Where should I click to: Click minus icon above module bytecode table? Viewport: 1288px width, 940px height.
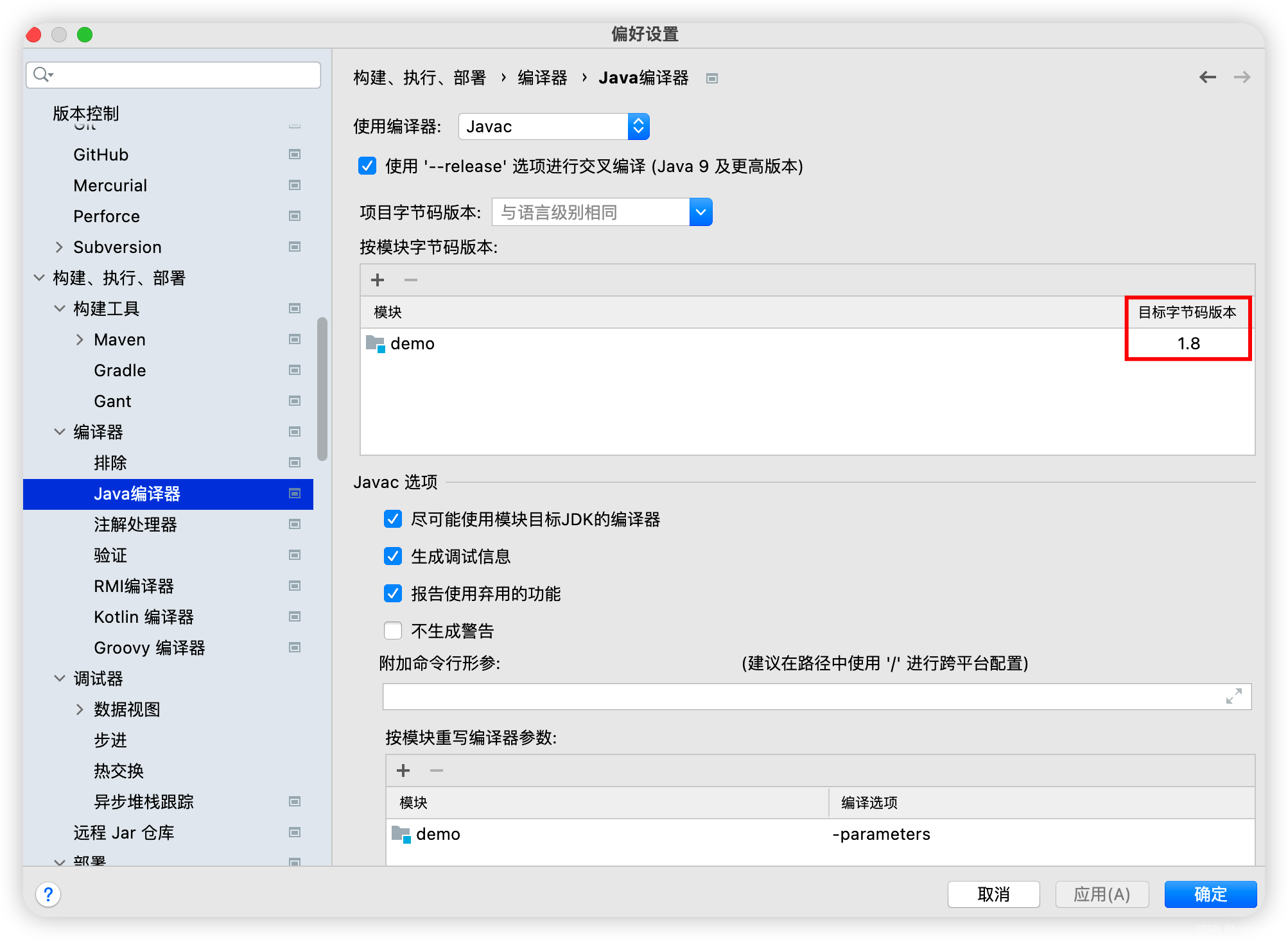click(411, 280)
